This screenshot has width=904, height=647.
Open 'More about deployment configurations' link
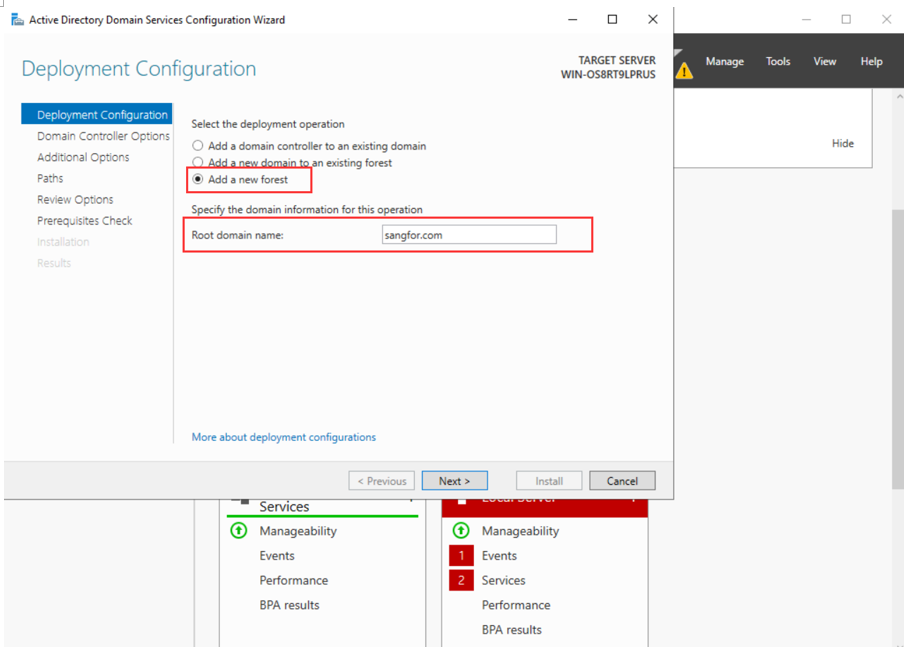click(284, 437)
